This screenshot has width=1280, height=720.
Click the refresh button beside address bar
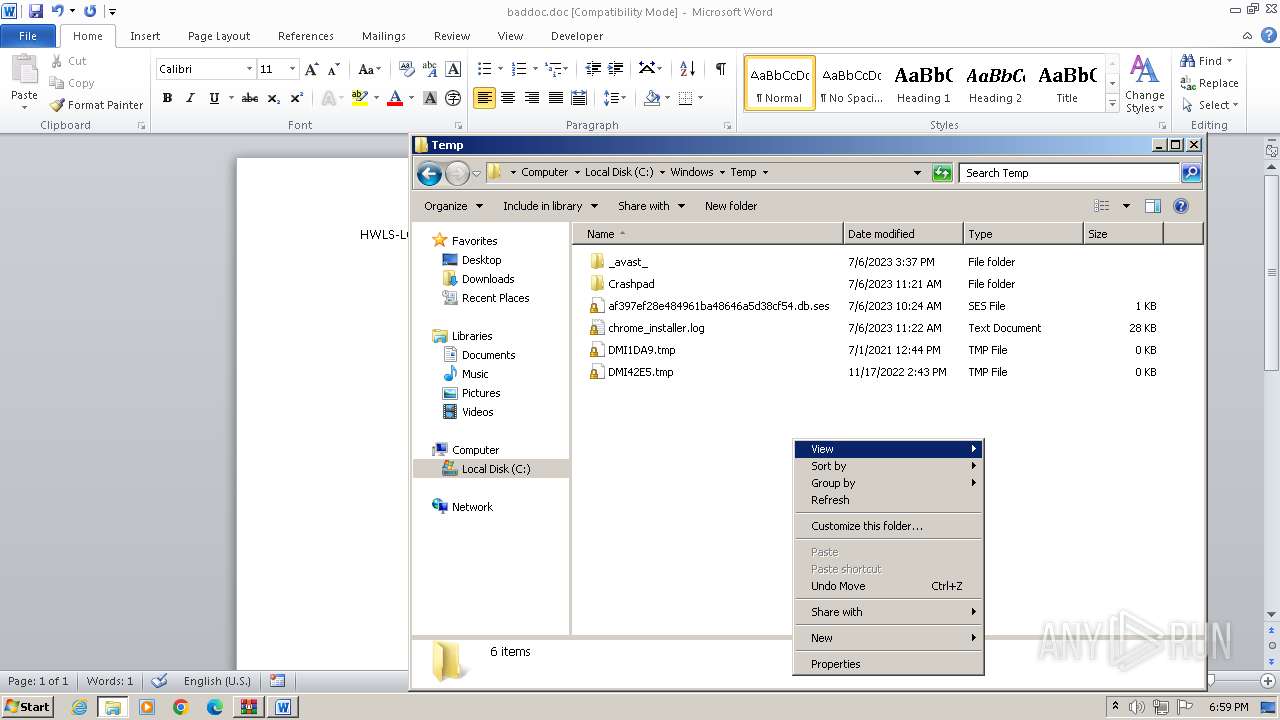942,173
